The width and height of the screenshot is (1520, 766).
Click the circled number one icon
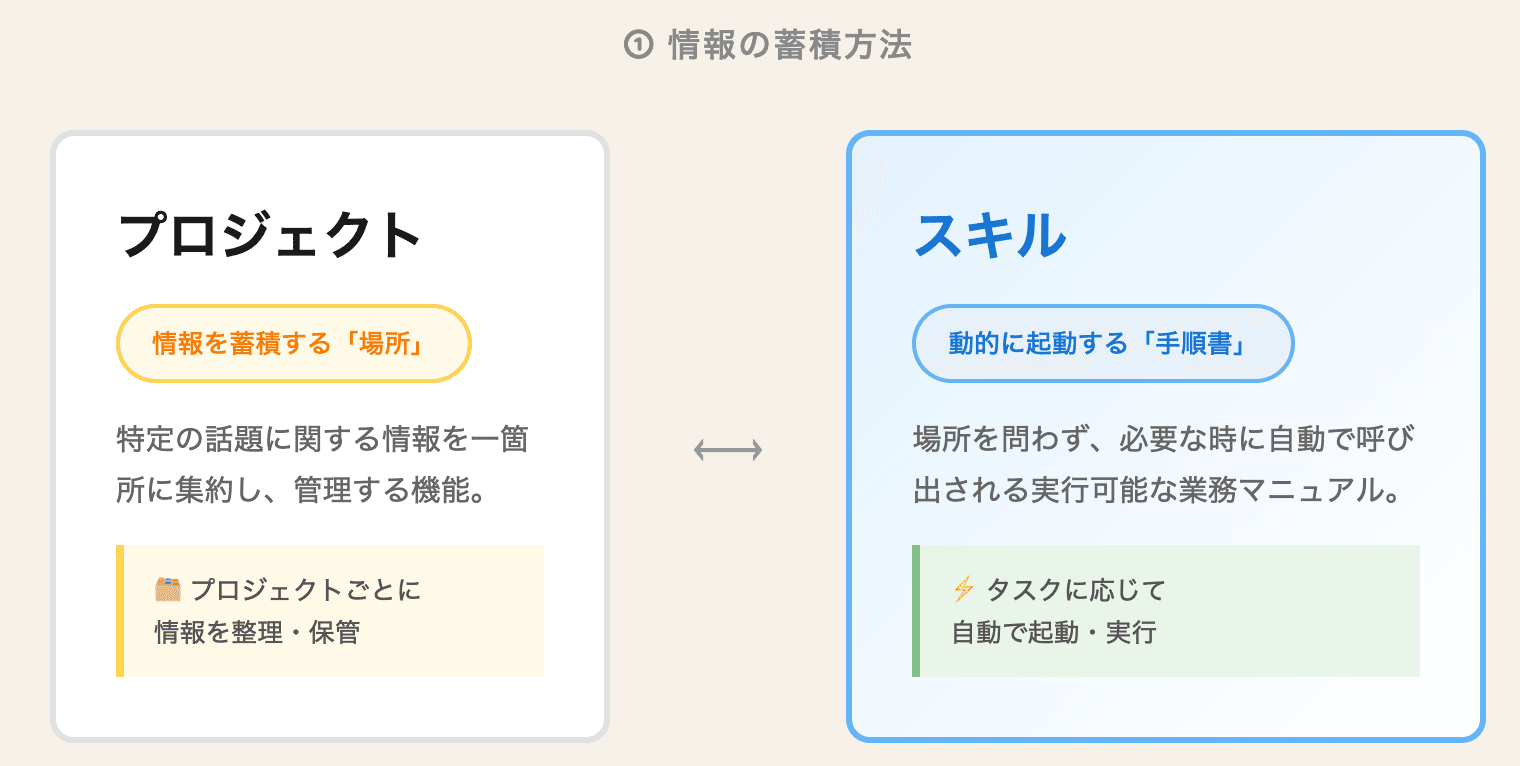pyautogui.click(x=638, y=45)
